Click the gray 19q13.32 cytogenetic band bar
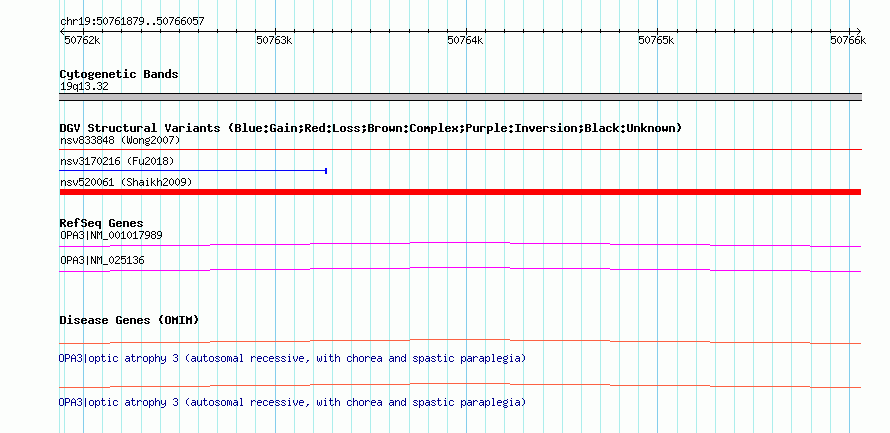Viewport: 890px width, 433px height. coord(460,97)
